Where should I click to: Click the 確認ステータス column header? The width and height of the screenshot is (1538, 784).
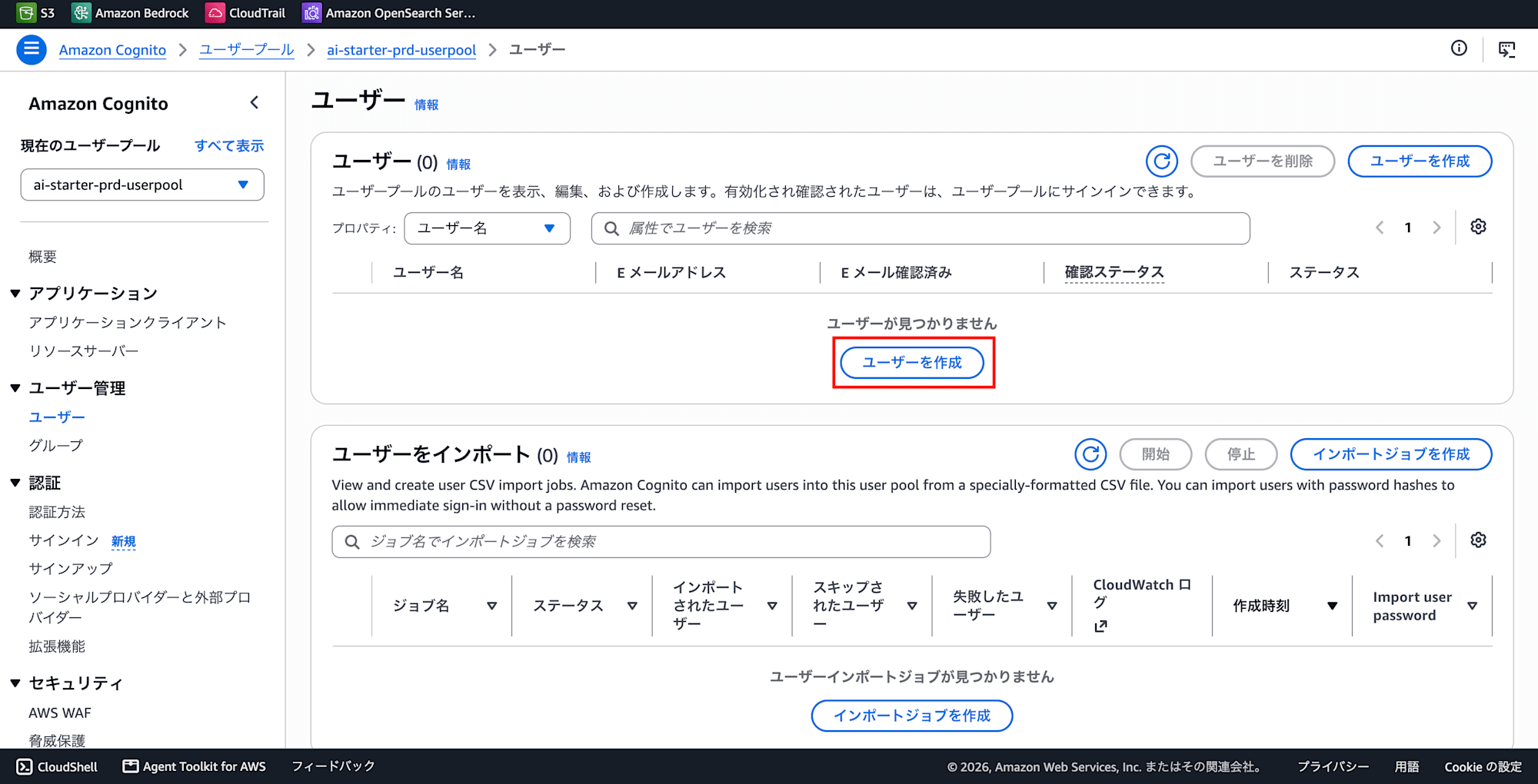tap(1114, 272)
